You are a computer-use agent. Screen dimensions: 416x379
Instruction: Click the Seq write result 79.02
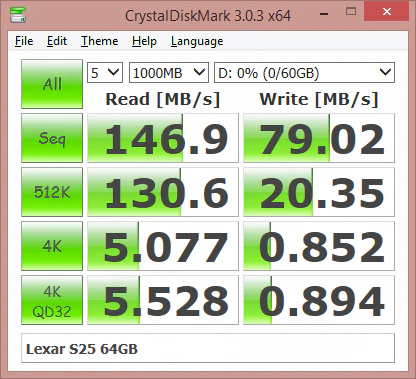coord(319,138)
